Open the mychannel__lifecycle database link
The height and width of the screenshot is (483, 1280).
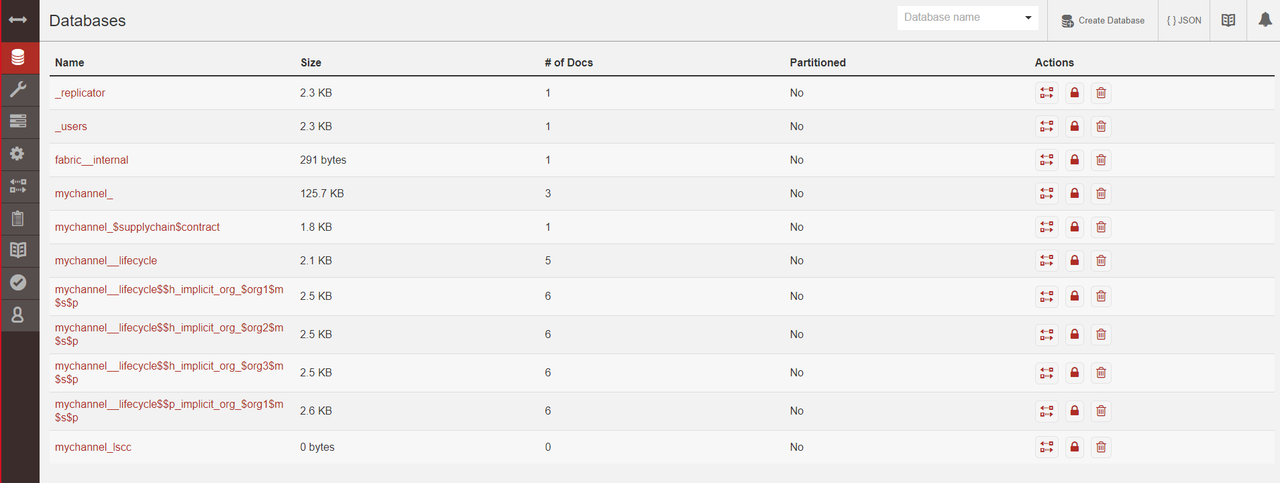point(106,261)
